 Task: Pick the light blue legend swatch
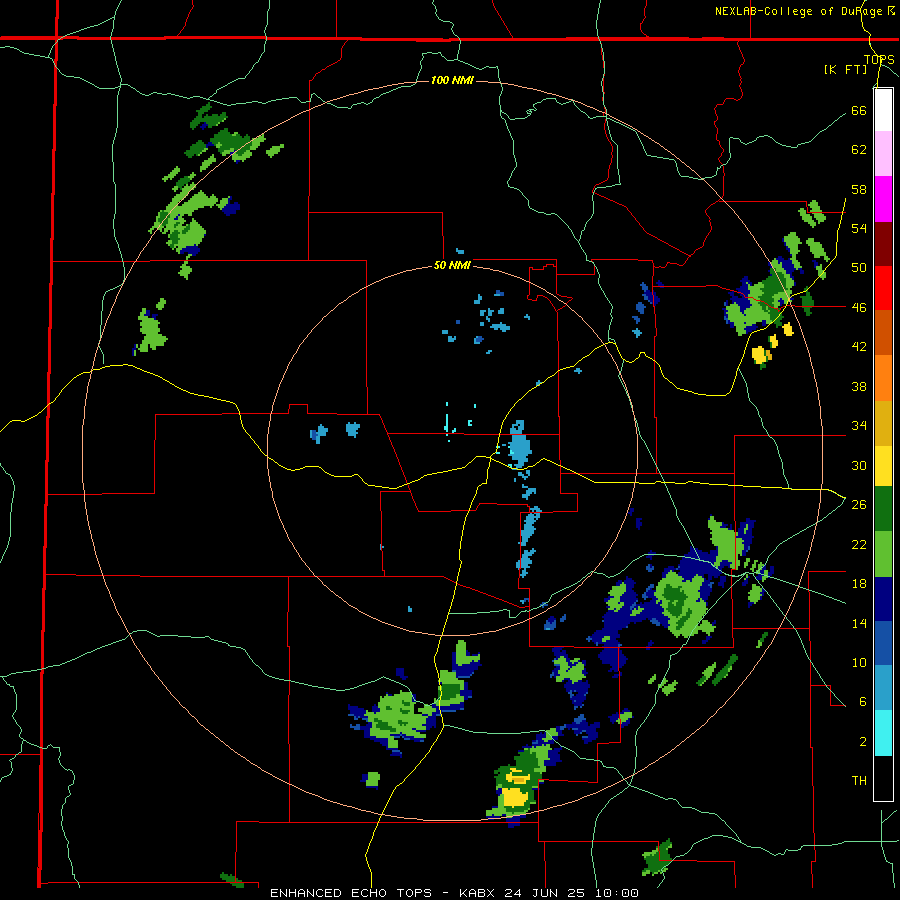tap(883, 688)
